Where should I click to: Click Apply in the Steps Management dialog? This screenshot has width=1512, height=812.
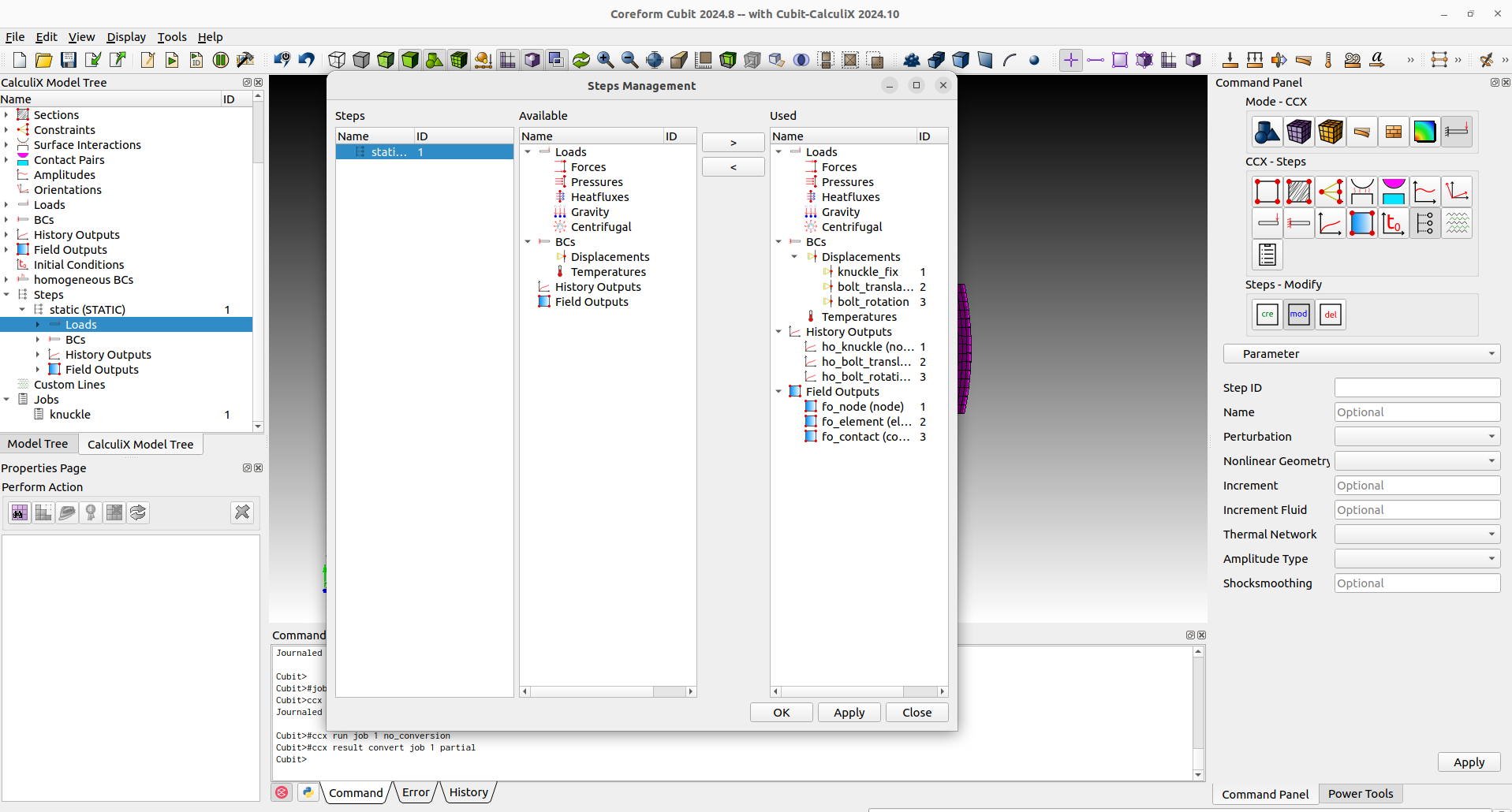coord(849,712)
